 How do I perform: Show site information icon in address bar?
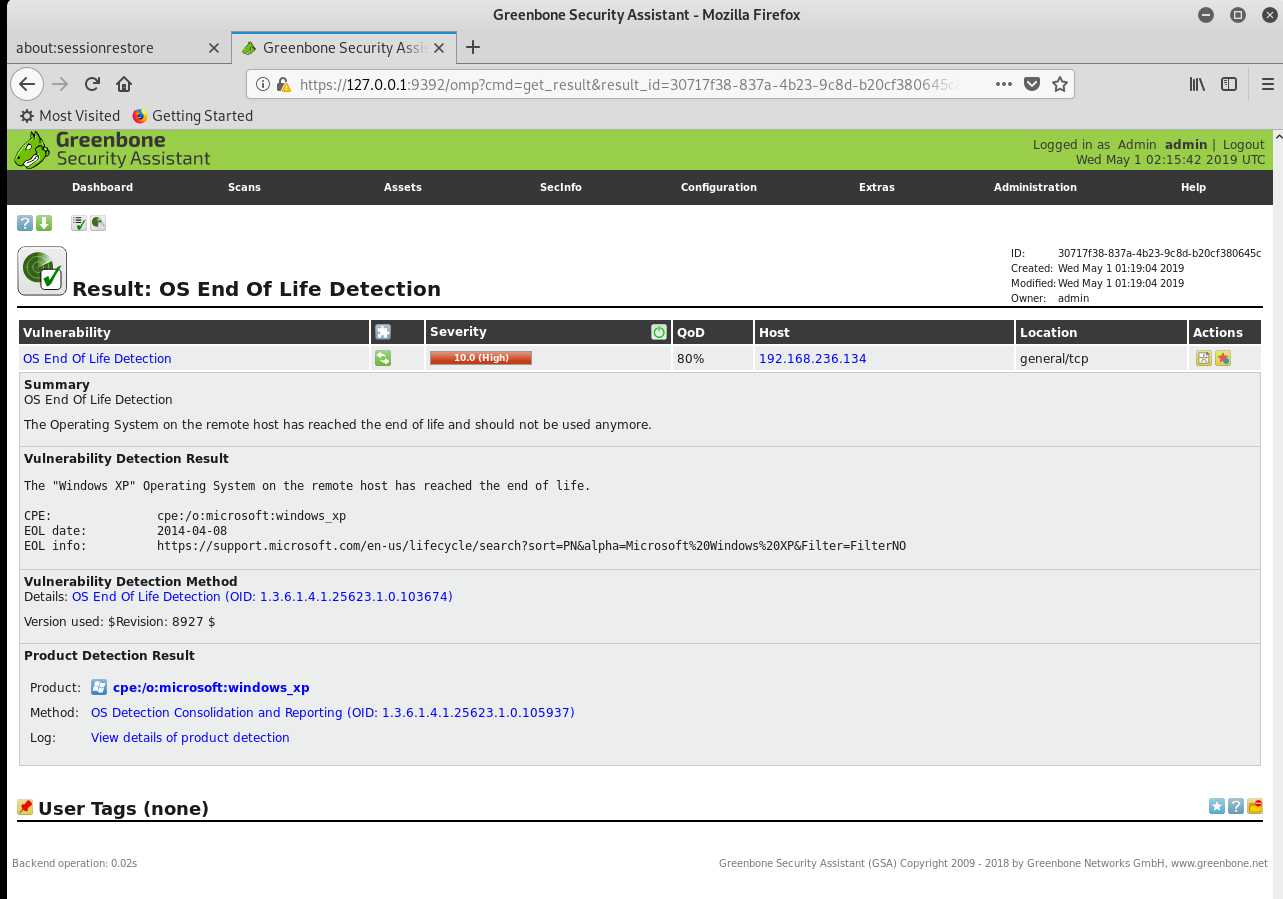(x=263, y=85)
